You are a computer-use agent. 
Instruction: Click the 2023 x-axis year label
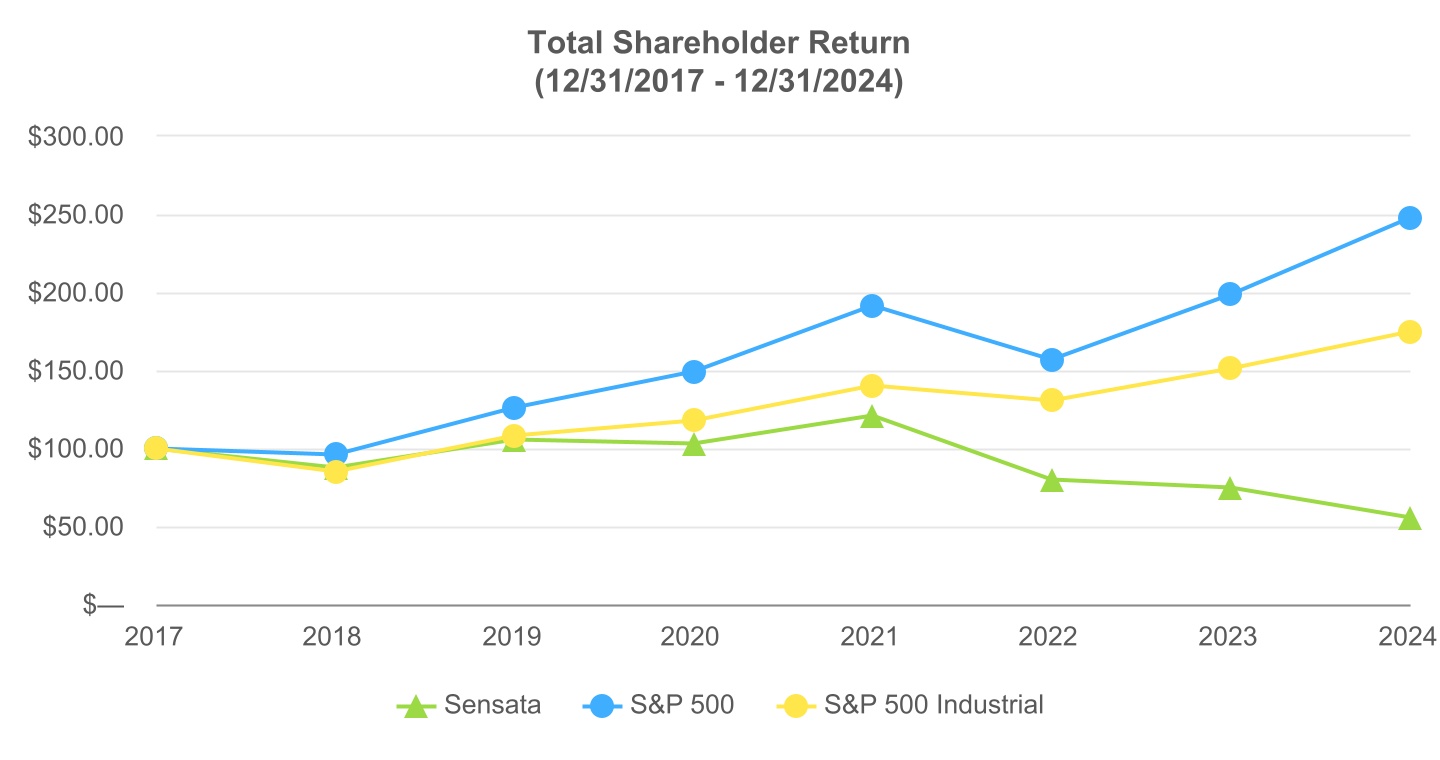click(x=1230, y=637)
